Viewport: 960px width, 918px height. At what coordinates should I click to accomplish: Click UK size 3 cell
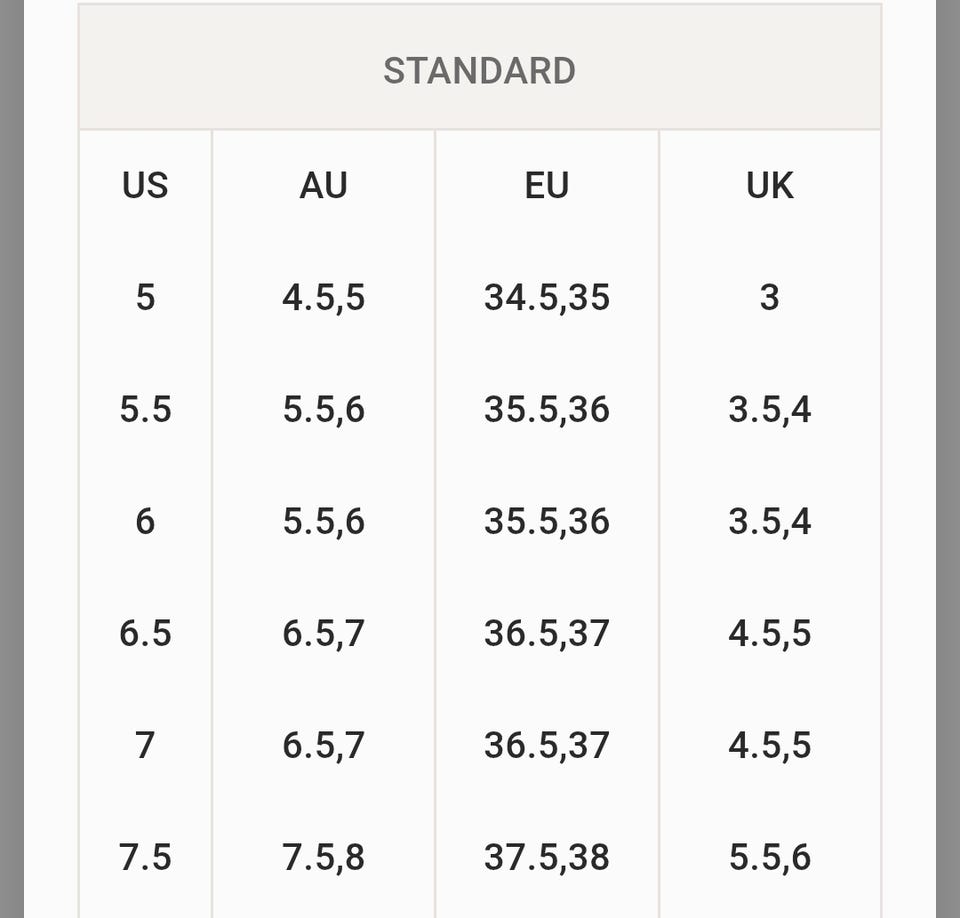[769, 297]
